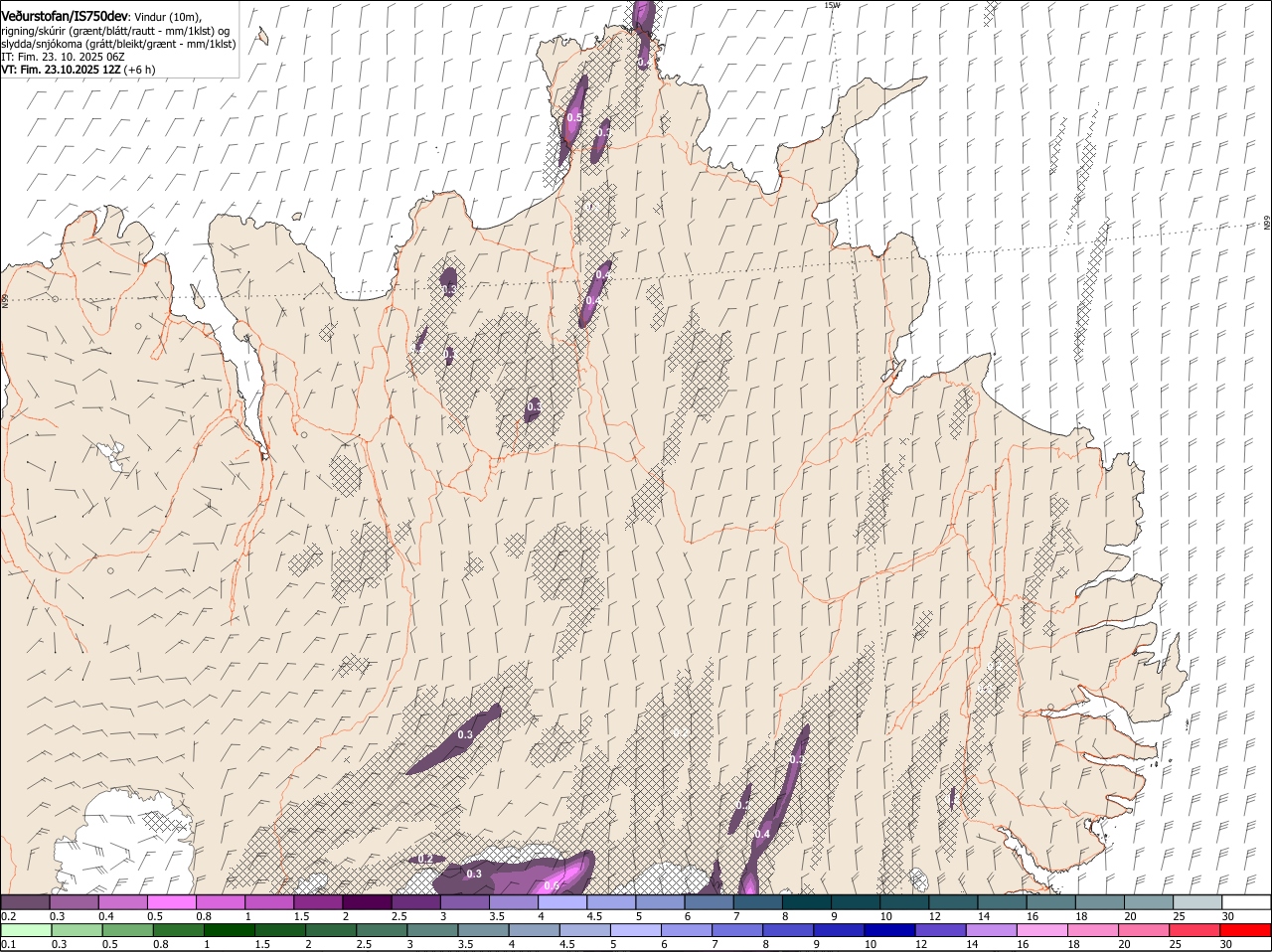Click the 15W meridian label
The height and width of the screenshot is (952, 1272).
pos(832,5)
